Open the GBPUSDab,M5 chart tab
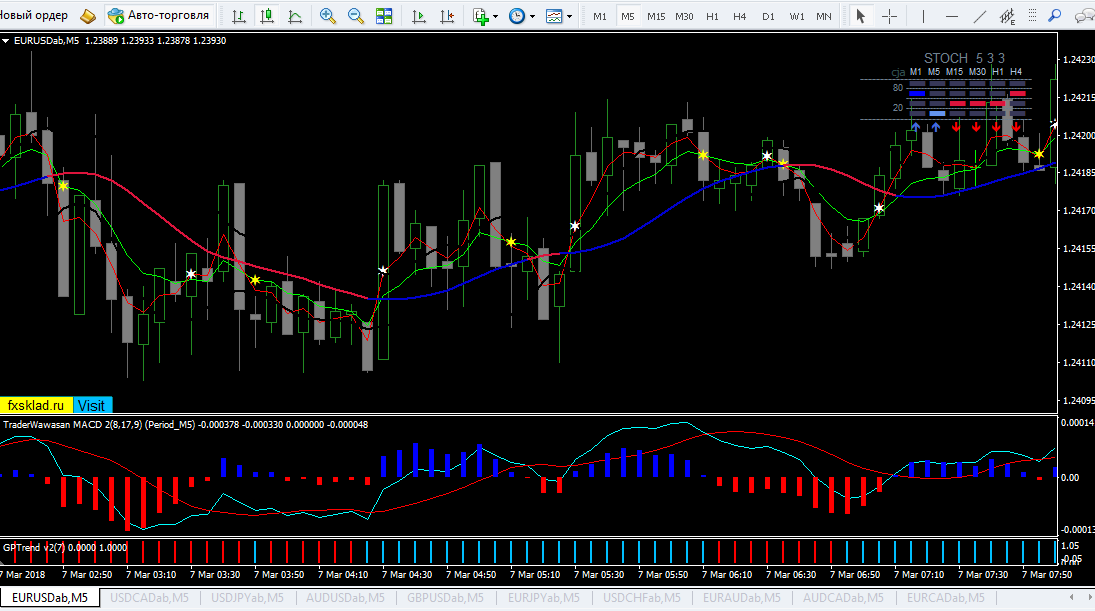This screenshot has height=611, width=1095. point(446,598)
